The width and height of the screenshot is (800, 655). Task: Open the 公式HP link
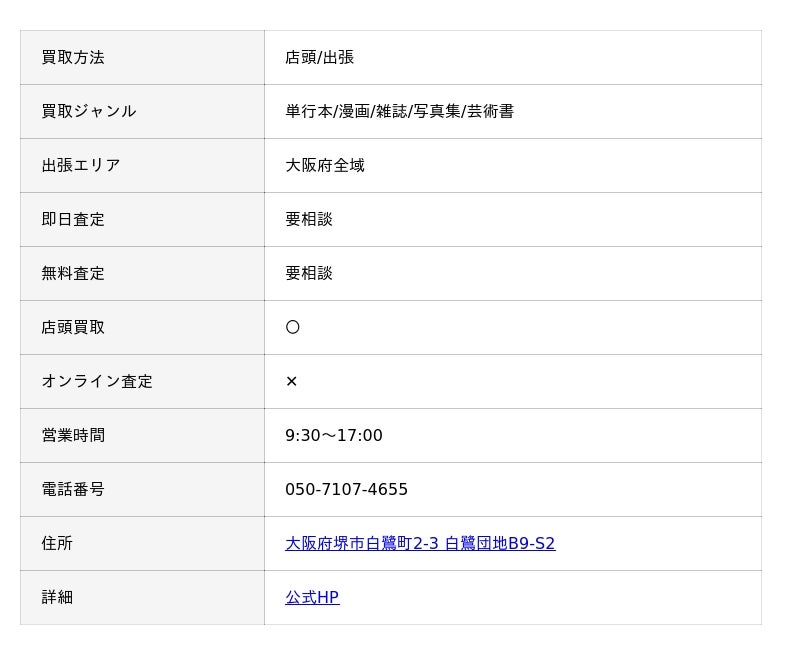(x=312, y=597)
